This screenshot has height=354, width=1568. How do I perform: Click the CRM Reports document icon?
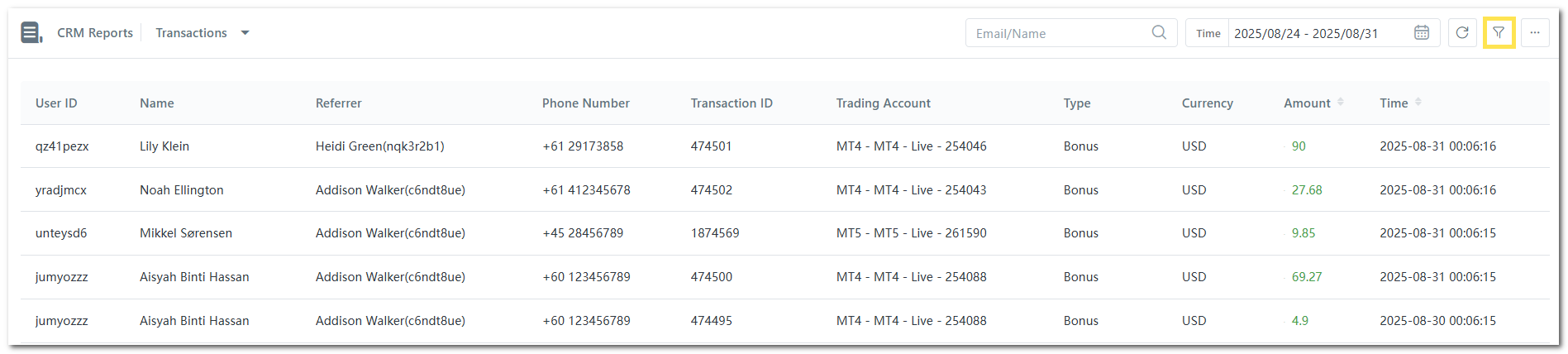tap(31, 33)
